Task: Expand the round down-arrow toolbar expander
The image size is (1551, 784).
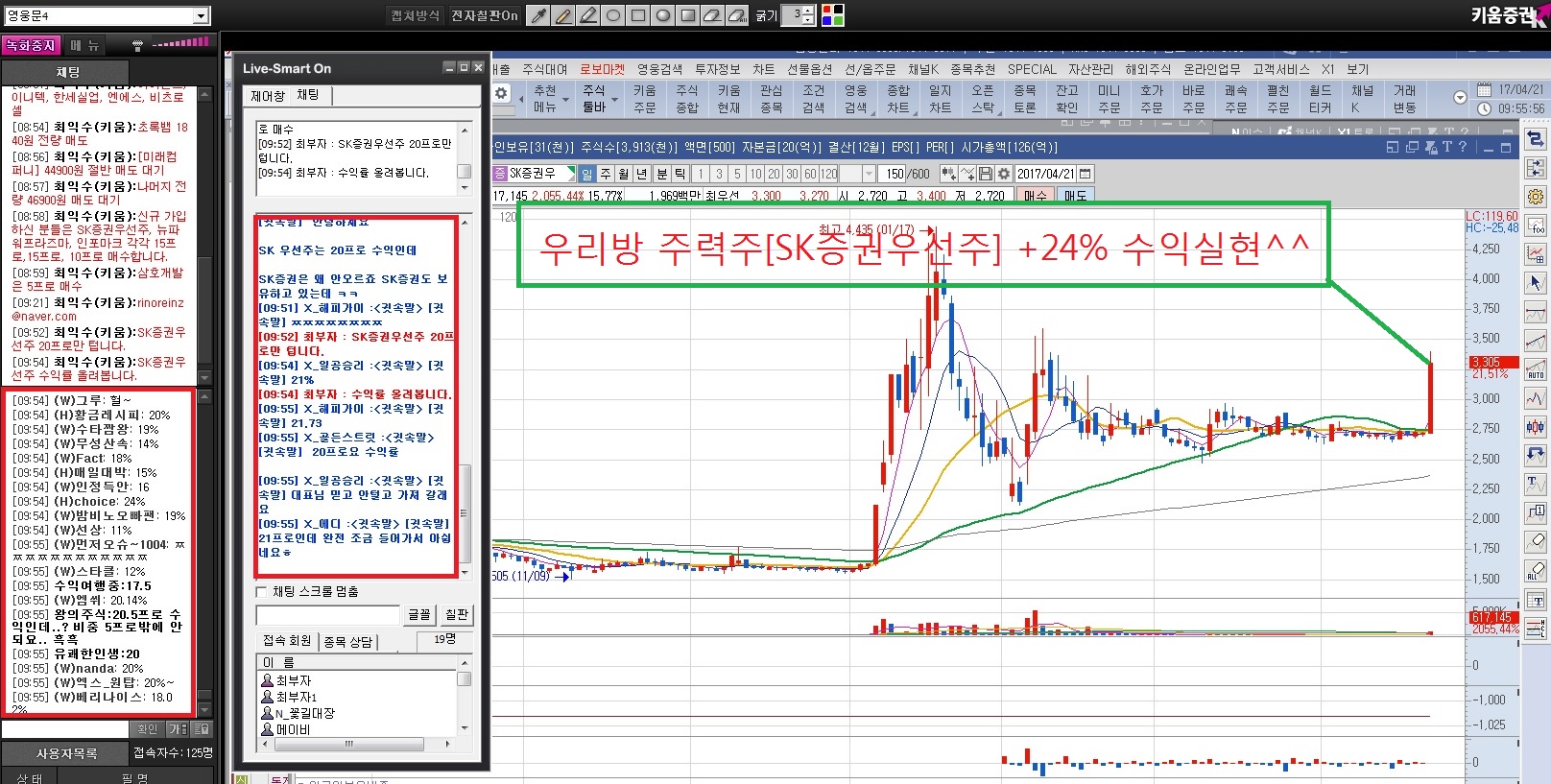Action: point(1460,98)
